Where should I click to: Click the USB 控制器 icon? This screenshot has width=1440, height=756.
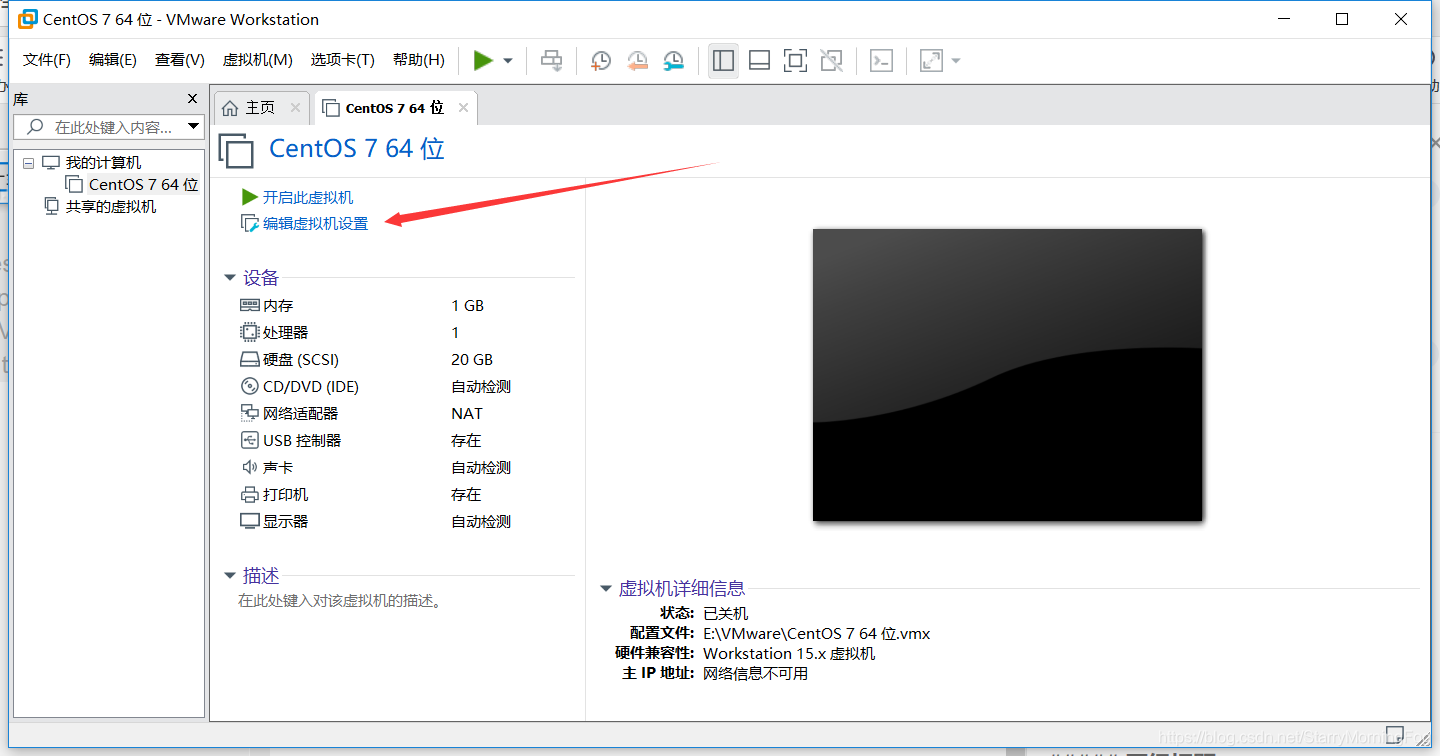click(x=250, y=440)
